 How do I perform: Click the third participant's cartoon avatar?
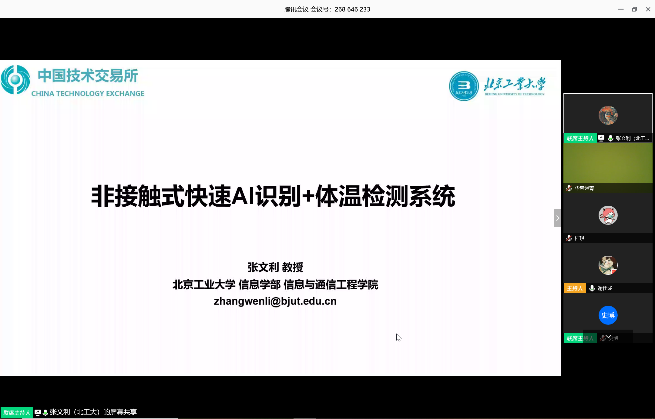[x=607, y=214]
